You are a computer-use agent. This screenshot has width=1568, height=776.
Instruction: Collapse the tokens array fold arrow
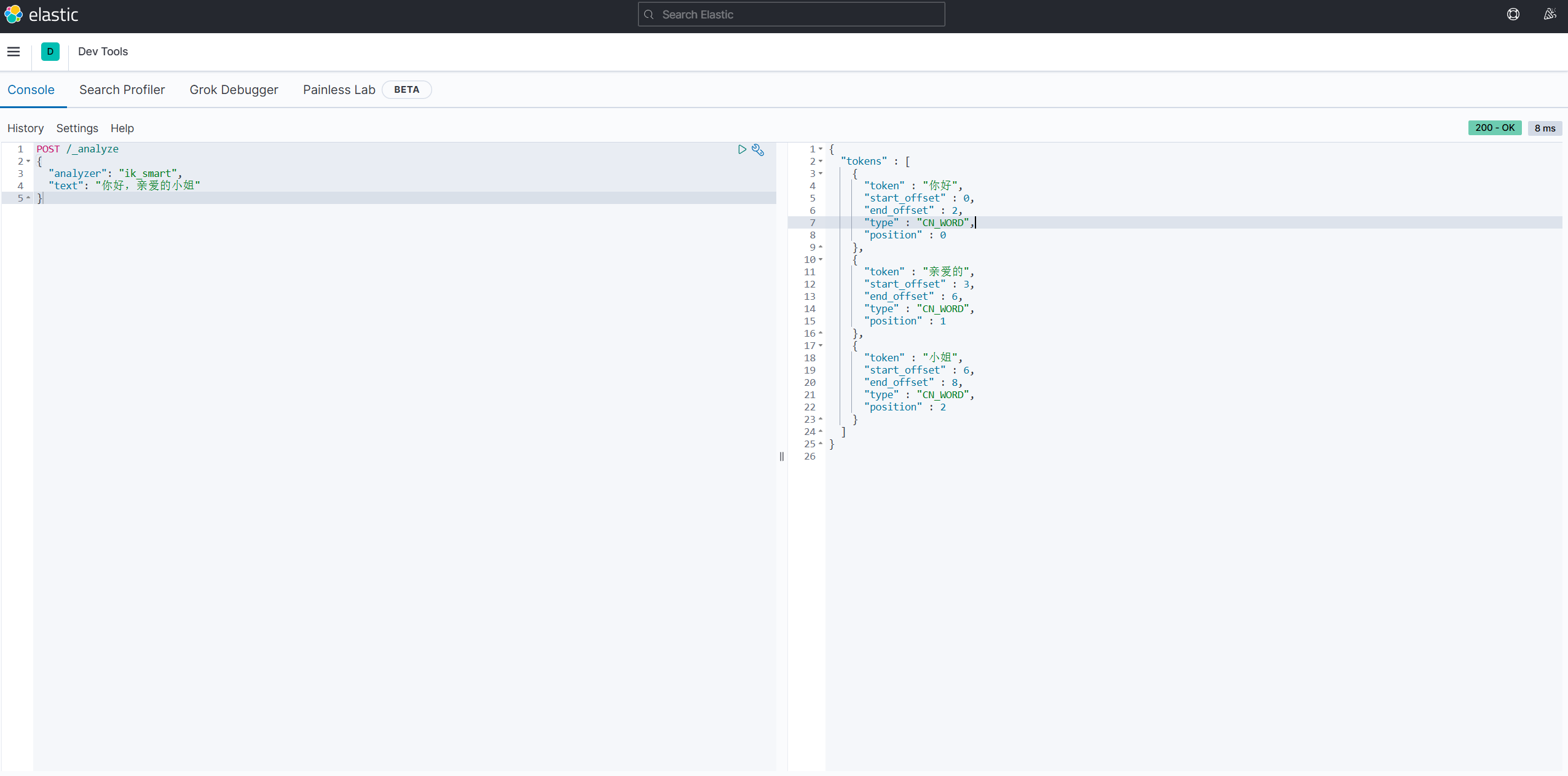coord(821,162)
